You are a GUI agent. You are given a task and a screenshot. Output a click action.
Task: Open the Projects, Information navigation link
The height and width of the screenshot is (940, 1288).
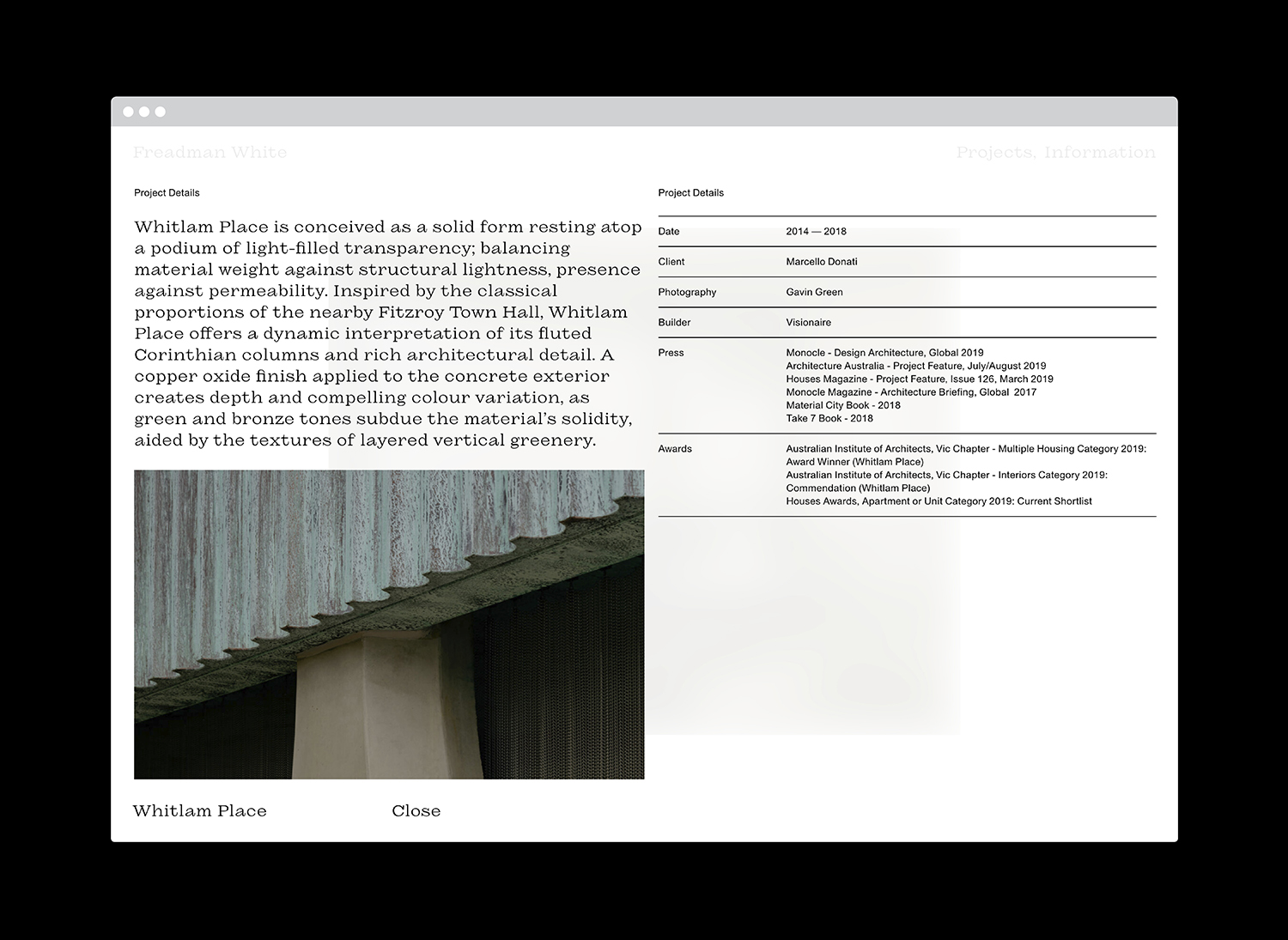(x=1055, y=153)
